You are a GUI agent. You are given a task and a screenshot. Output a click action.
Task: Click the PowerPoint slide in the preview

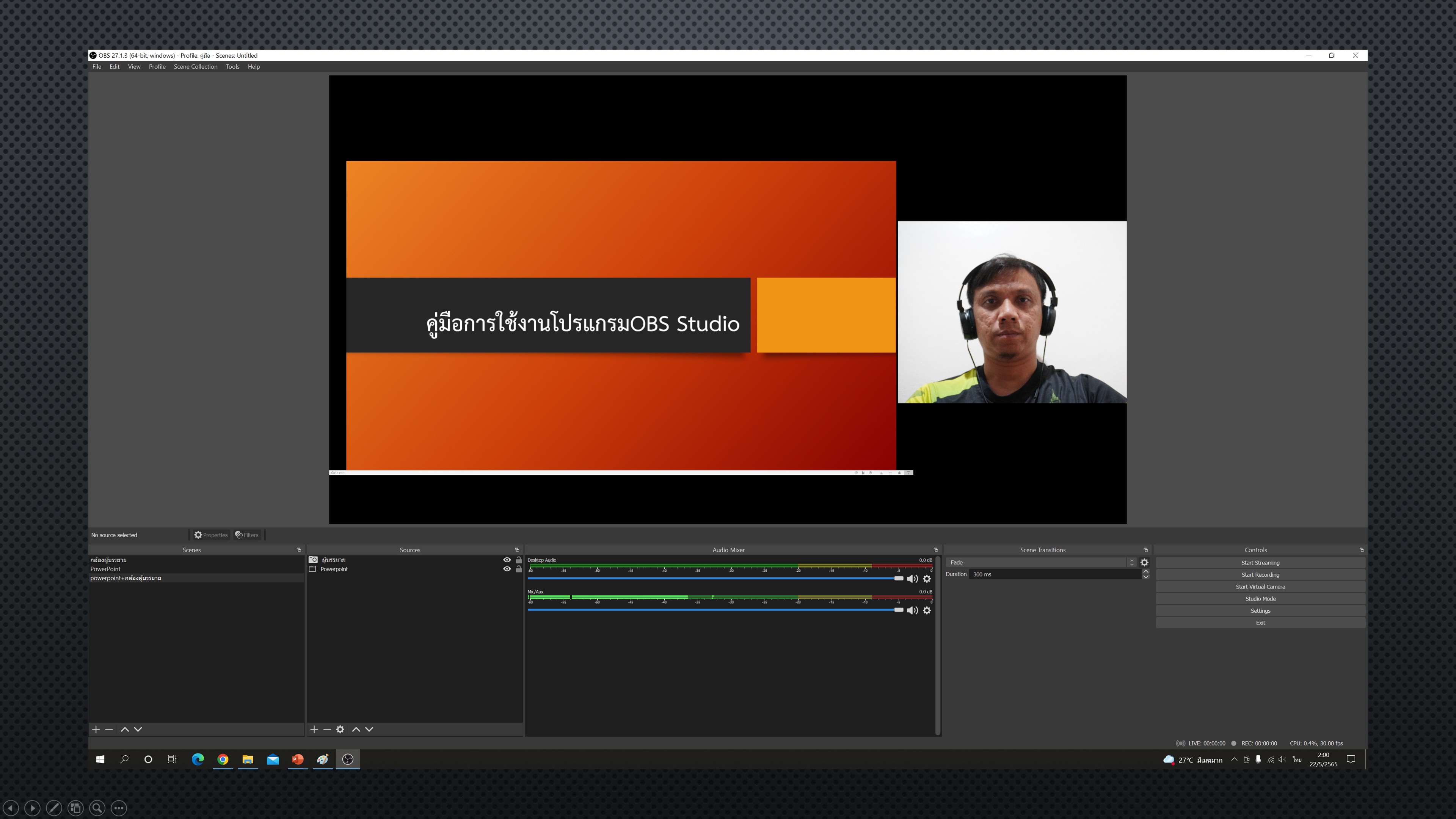click(x=621, y=315)
